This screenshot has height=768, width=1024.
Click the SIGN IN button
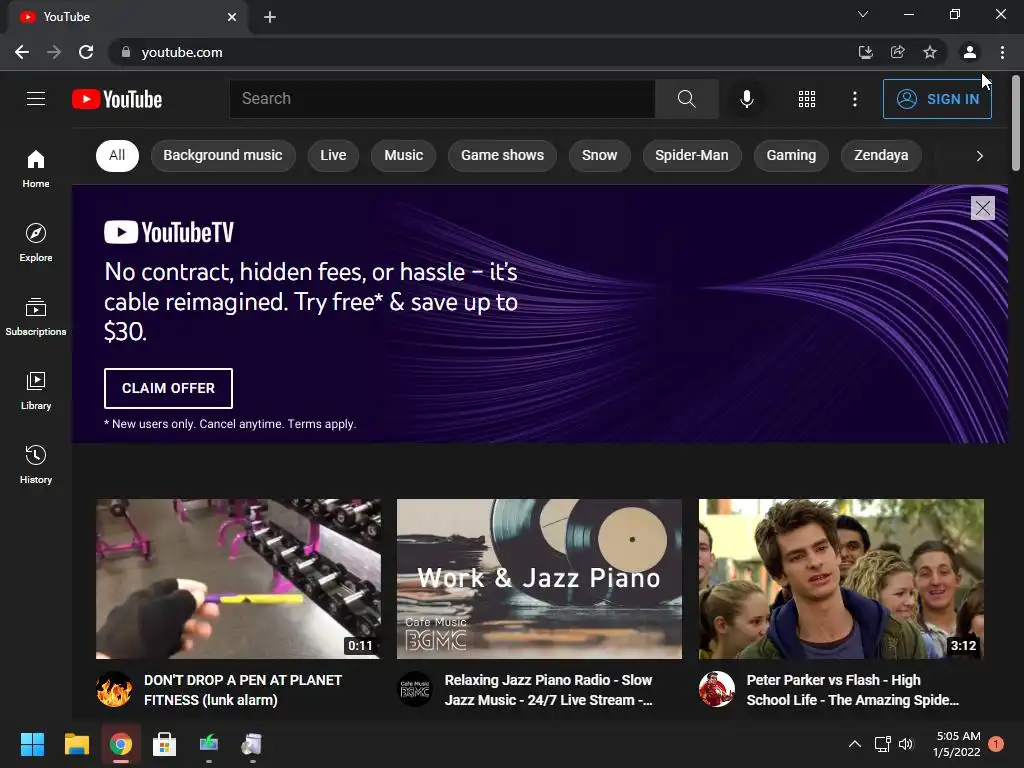pyautogui.click(x=937, y=99)
